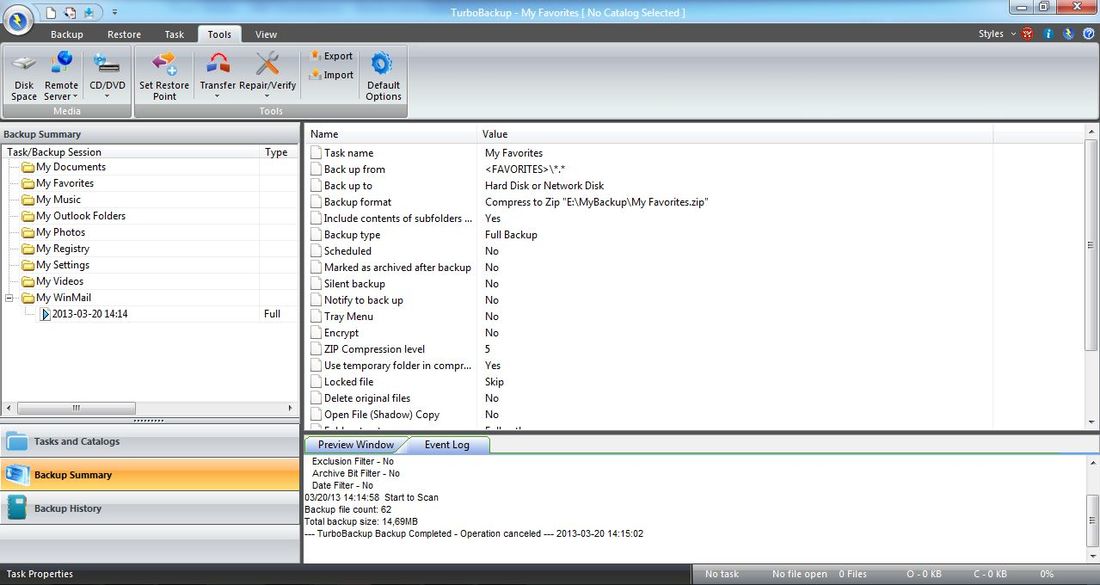
Task: Click the download-arrow quick access icon
Action: [89, 13]
